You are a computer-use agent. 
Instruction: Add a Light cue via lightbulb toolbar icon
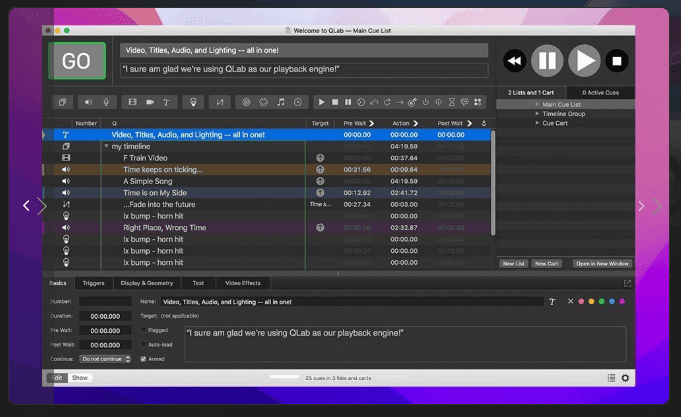click(193, 102)
